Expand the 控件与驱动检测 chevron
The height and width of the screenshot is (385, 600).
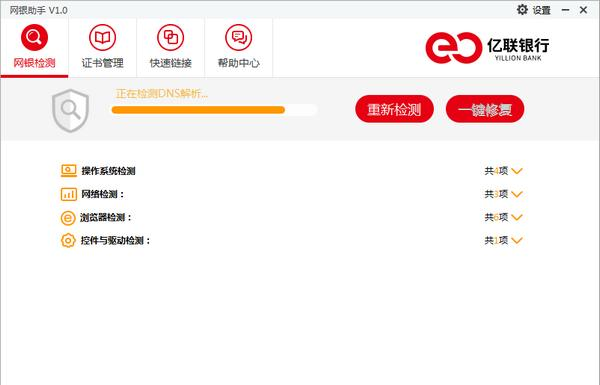click(x=517, y=241)
